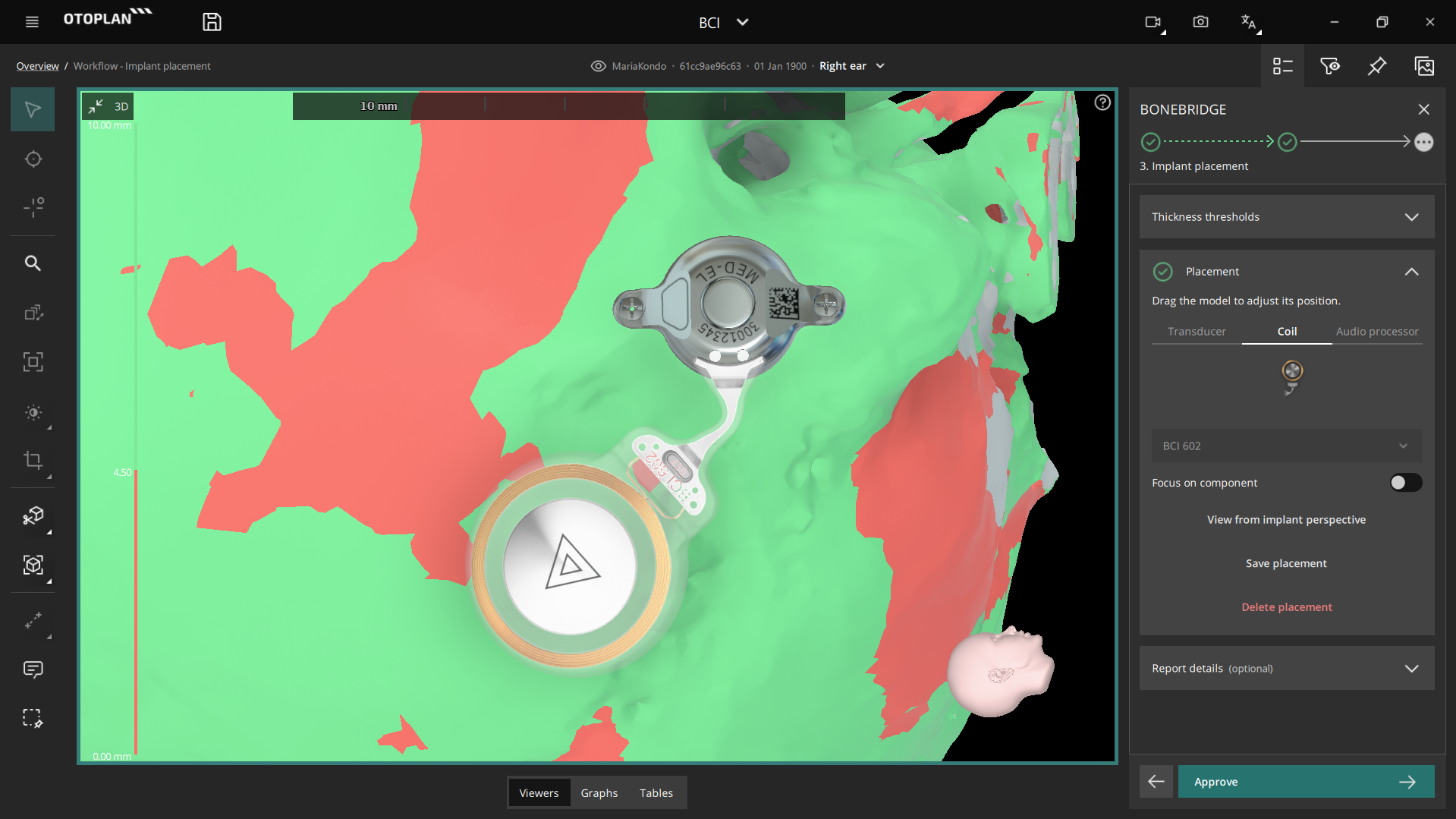
Task: Toggle Focus on component switch
Action: (1405, 483)
